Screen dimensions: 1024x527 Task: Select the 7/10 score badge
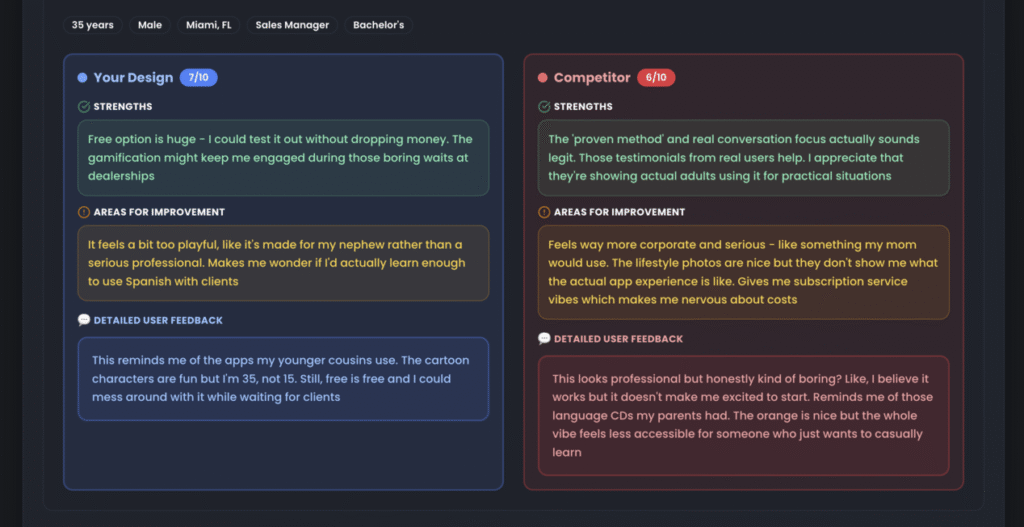[x=199, y=78]
